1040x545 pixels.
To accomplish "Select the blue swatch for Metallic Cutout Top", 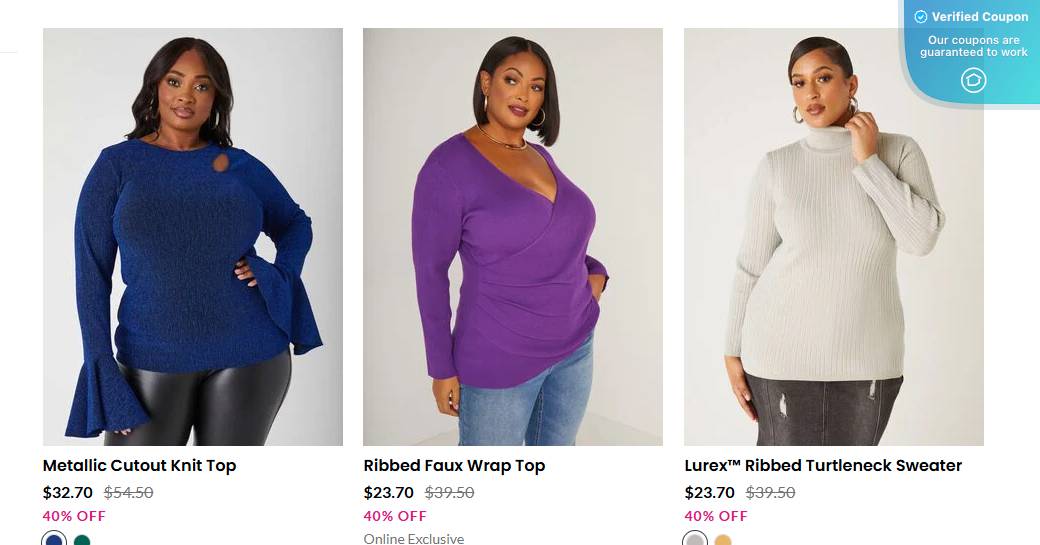I will [x=54, y=541].
